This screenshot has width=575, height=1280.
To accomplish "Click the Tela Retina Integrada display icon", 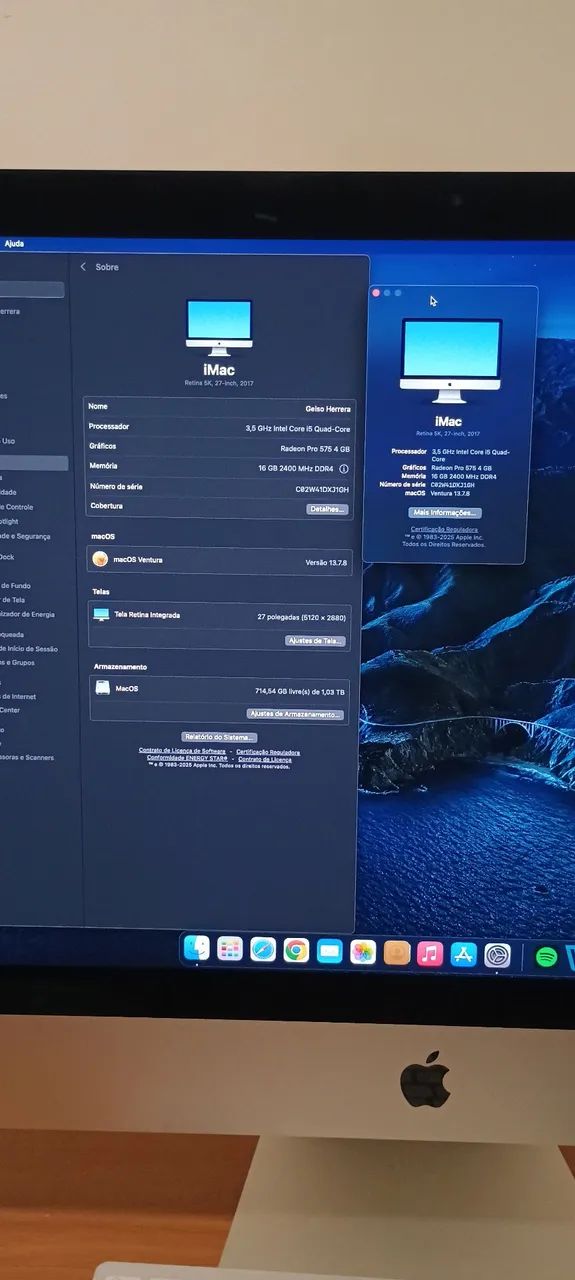I will (x=101, y=615).
